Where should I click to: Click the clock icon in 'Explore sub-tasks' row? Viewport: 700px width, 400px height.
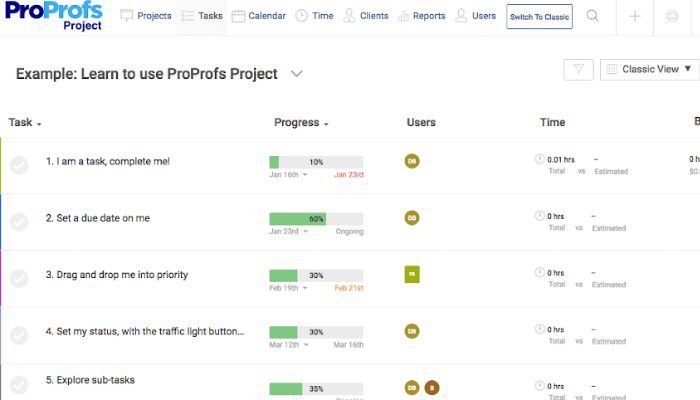point(539,386)
